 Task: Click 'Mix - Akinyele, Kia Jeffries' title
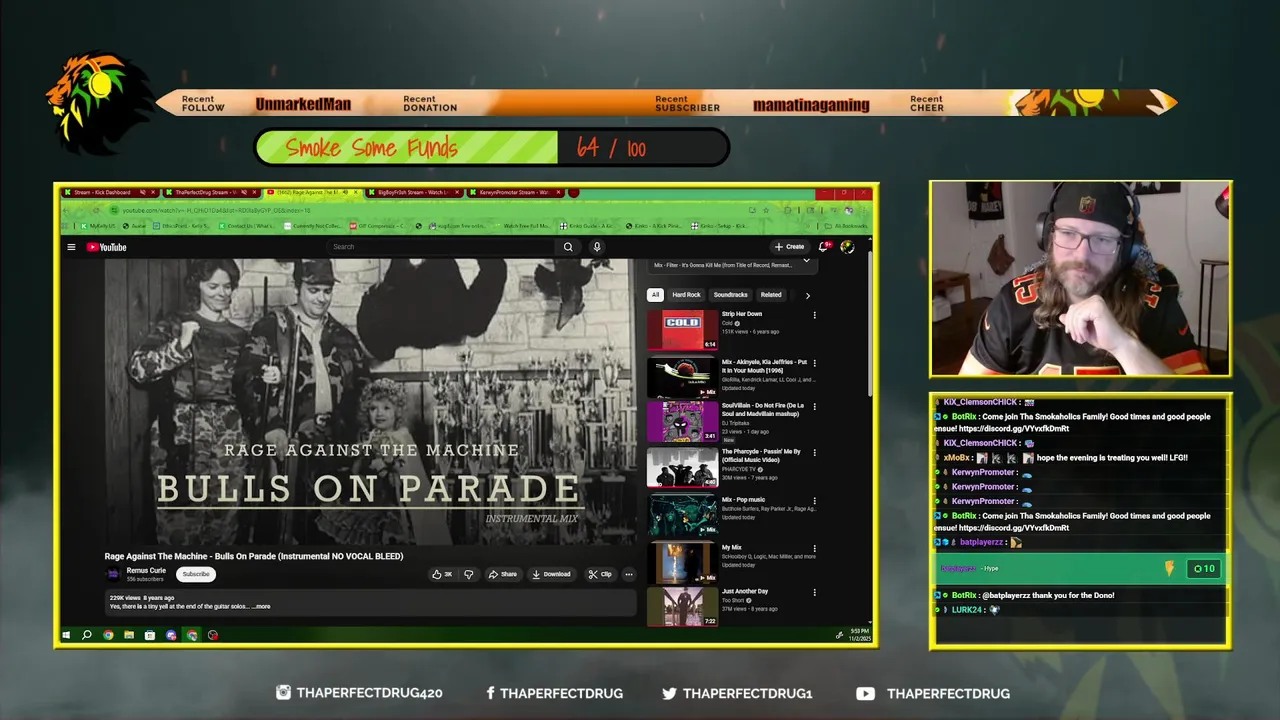(x=764, y=365)
